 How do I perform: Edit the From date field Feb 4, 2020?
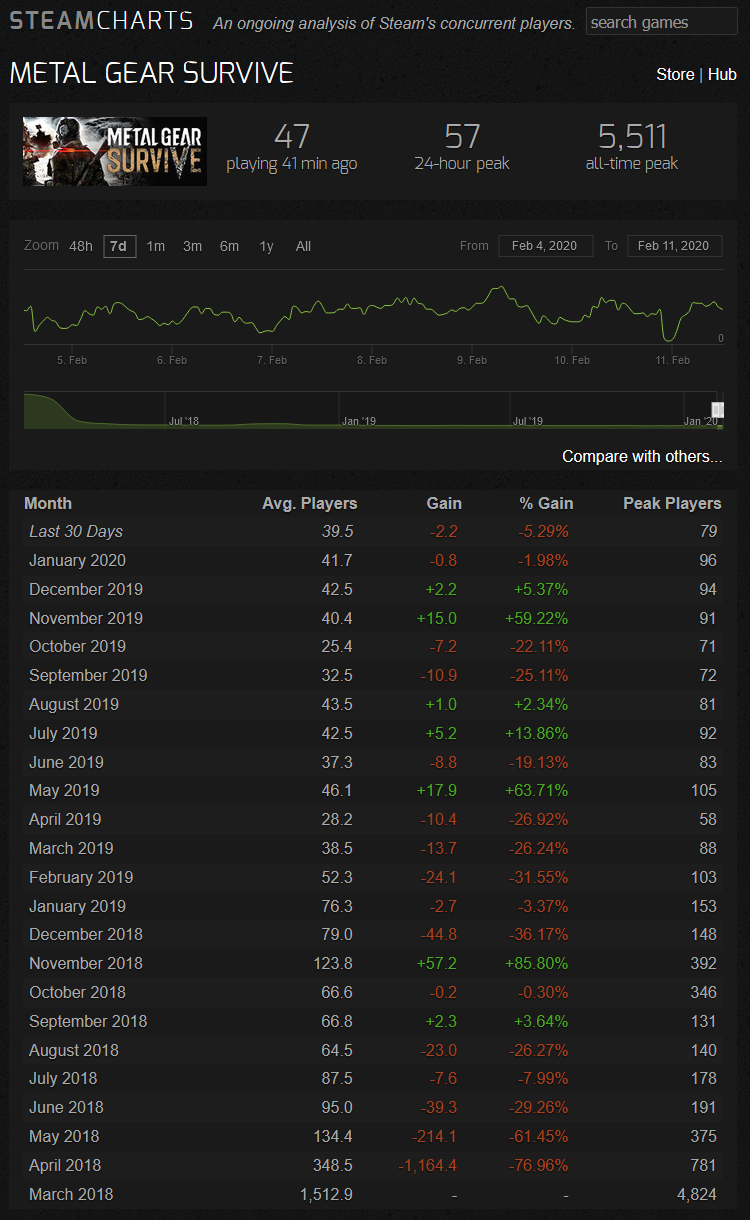(545, 246)
